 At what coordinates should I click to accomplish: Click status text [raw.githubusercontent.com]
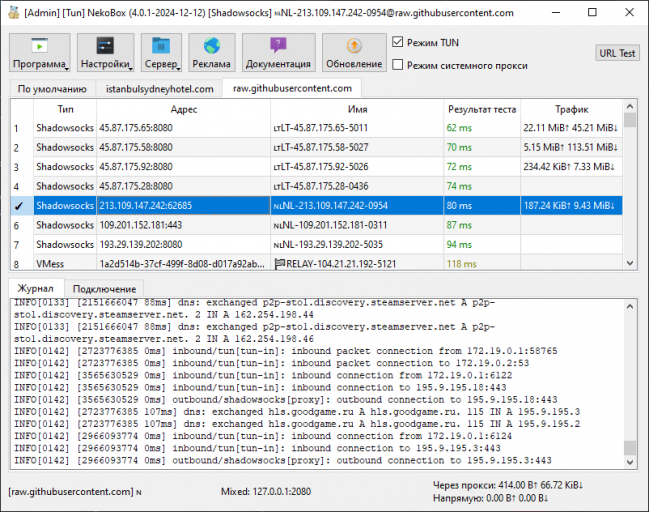tap(71, 492)
